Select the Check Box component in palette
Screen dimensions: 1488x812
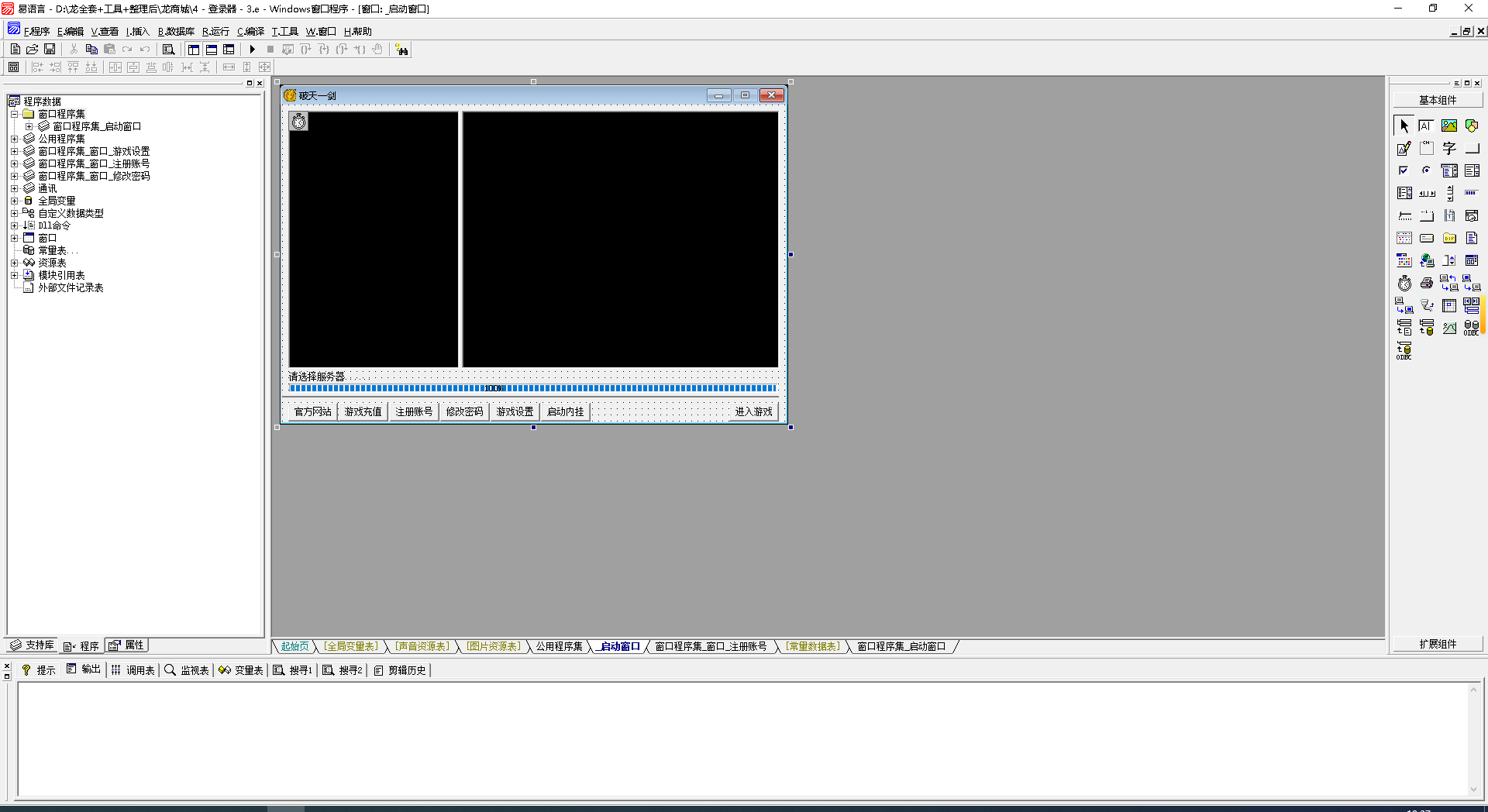[x=1404, y=171]
